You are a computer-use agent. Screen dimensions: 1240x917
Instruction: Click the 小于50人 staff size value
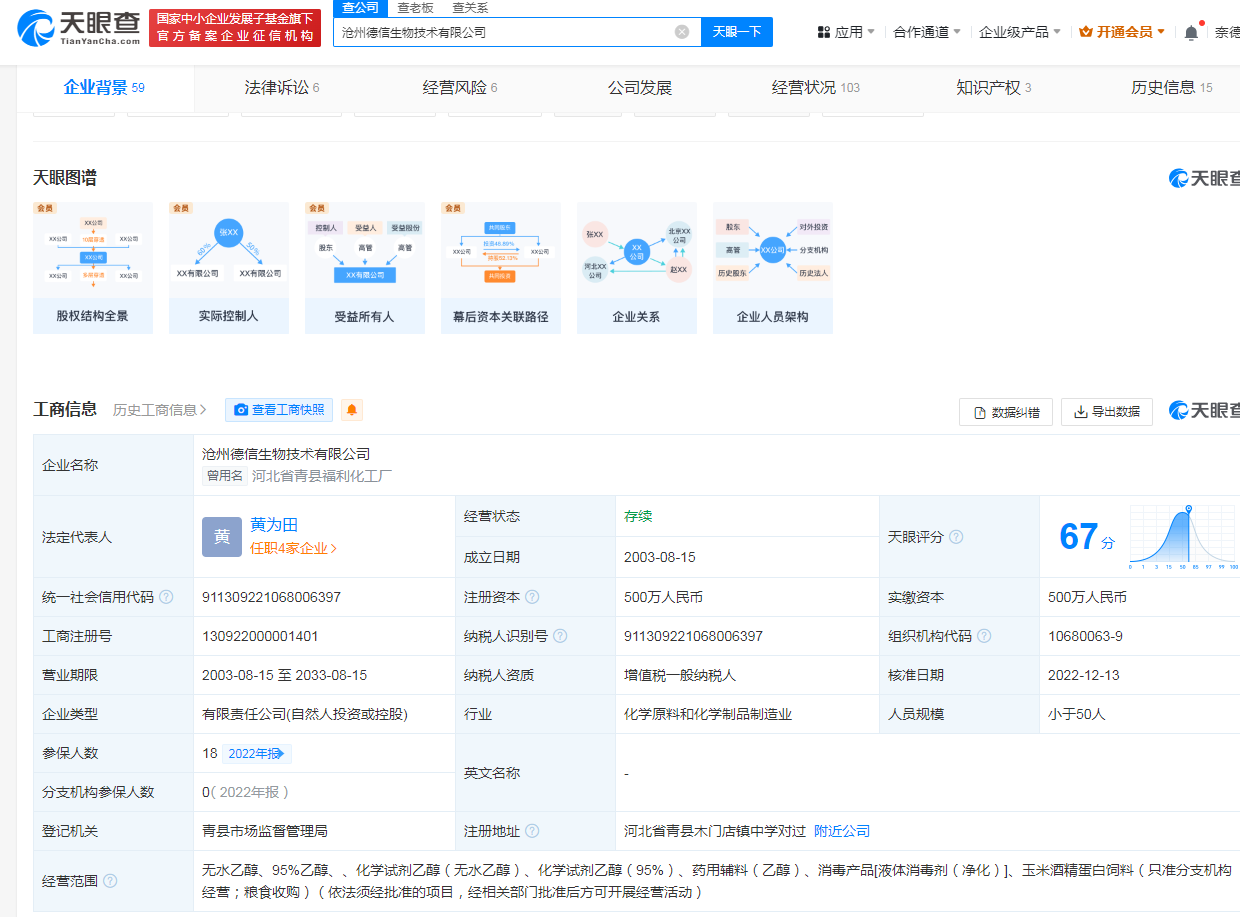[x=1077, y=714]
